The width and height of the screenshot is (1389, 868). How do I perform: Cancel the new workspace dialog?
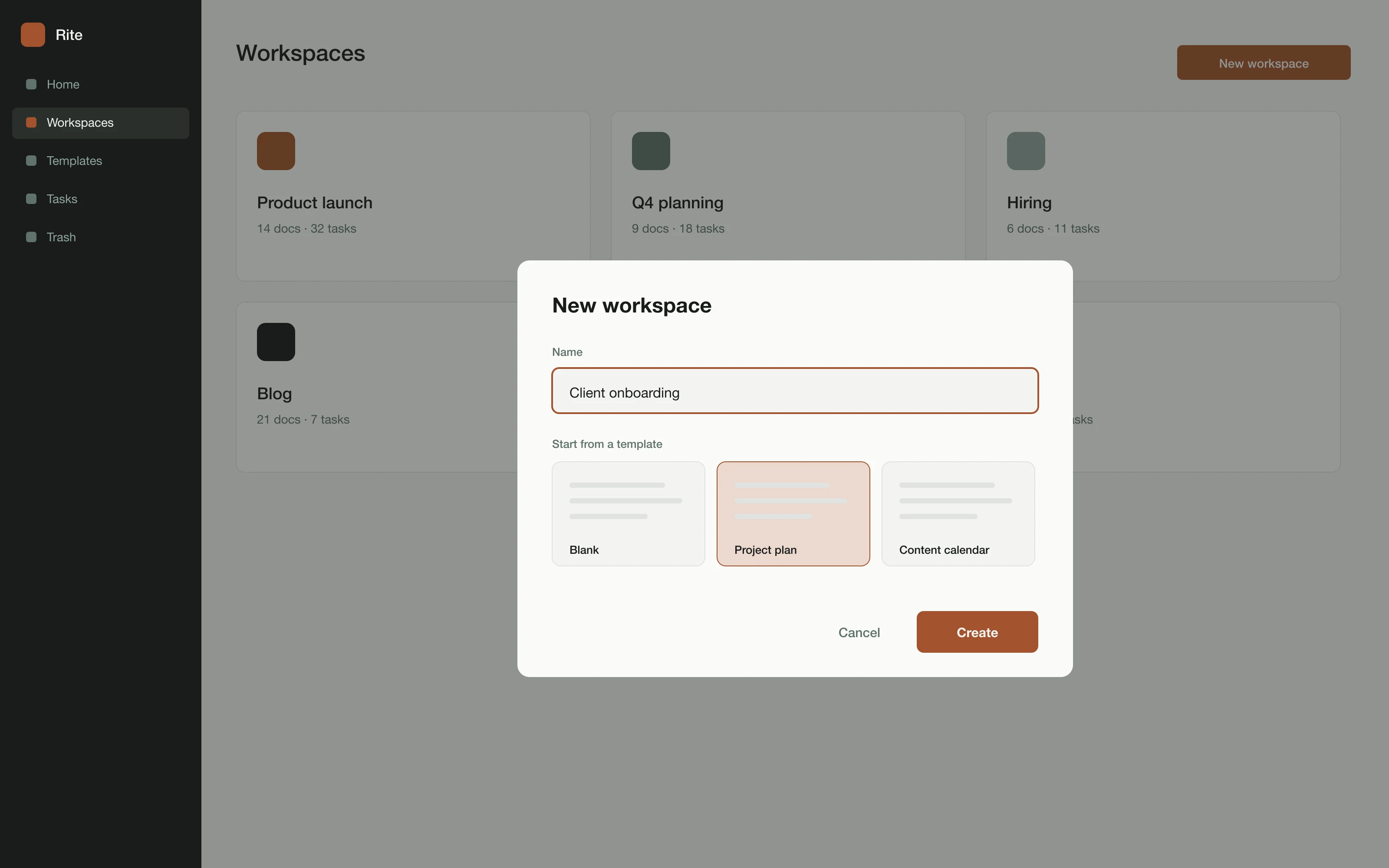859,633
